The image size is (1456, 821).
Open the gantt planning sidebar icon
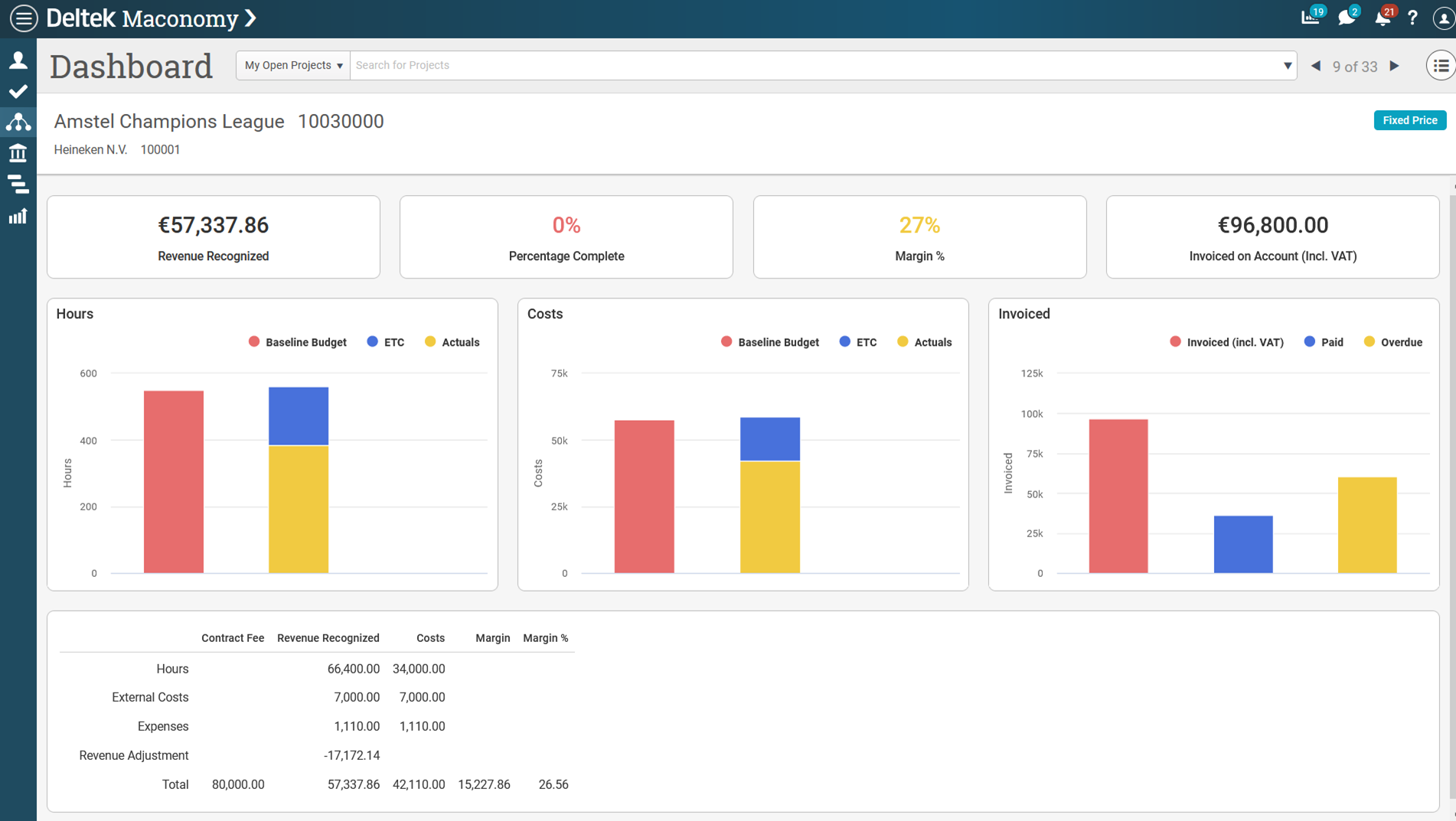[x=18, y=184]
